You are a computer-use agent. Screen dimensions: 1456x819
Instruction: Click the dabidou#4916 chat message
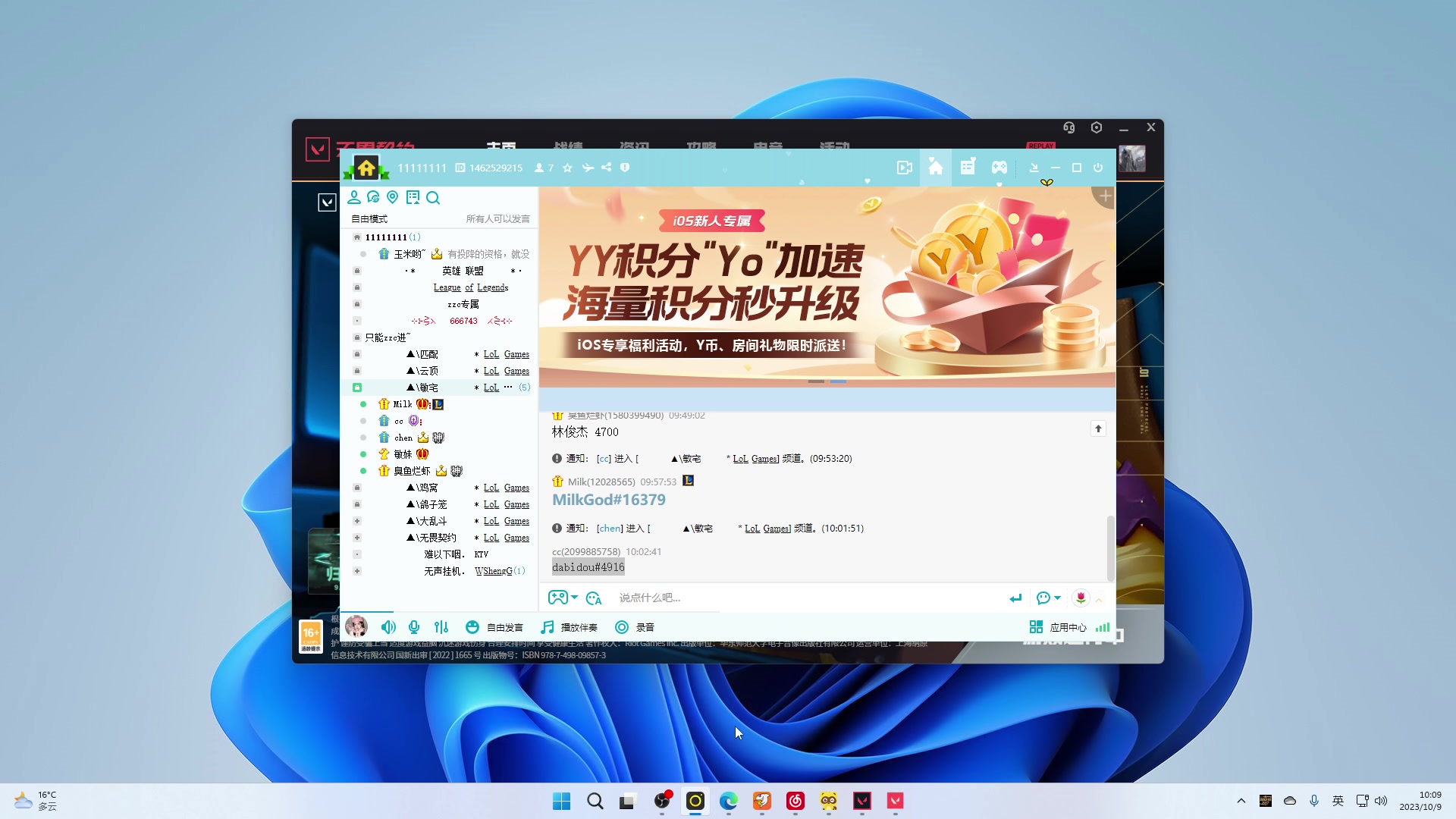coord(588,567)
